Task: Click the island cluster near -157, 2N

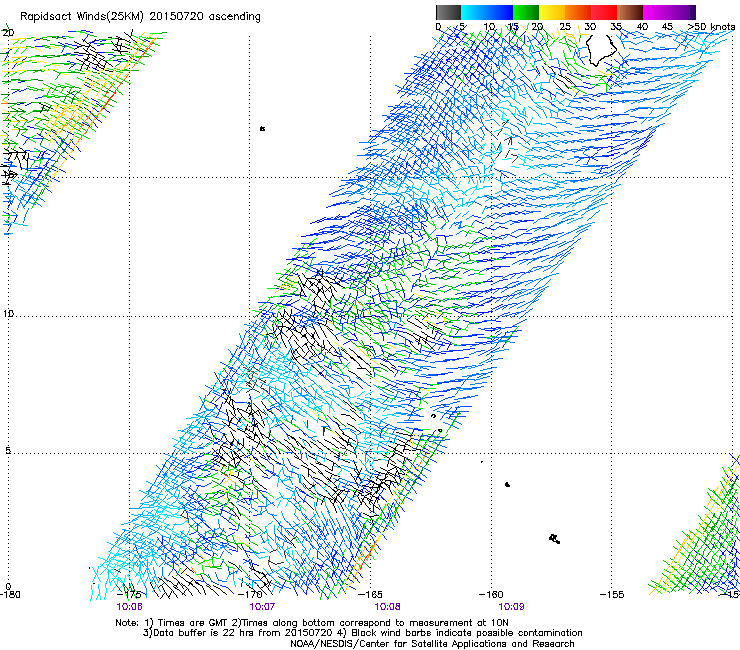Action: pos(555,539)
